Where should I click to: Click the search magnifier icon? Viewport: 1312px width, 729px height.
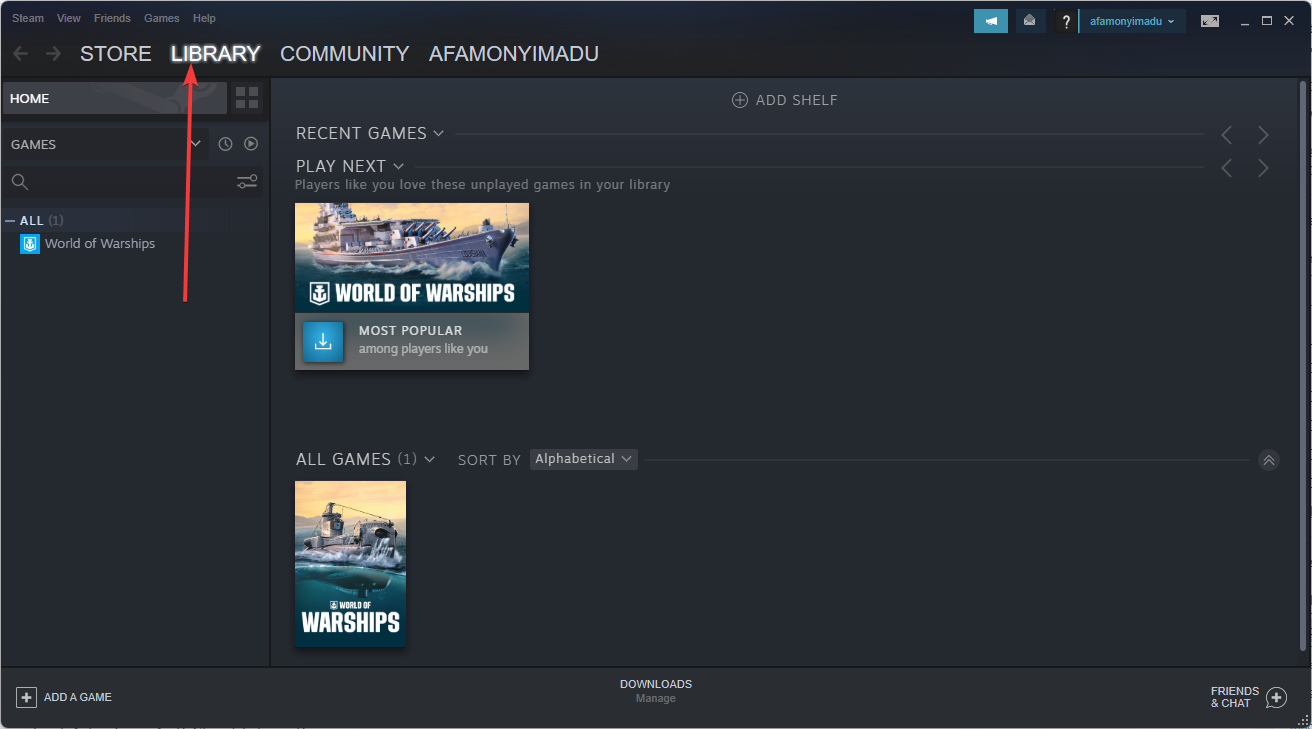pyautogui.click(x=20, y=181)
